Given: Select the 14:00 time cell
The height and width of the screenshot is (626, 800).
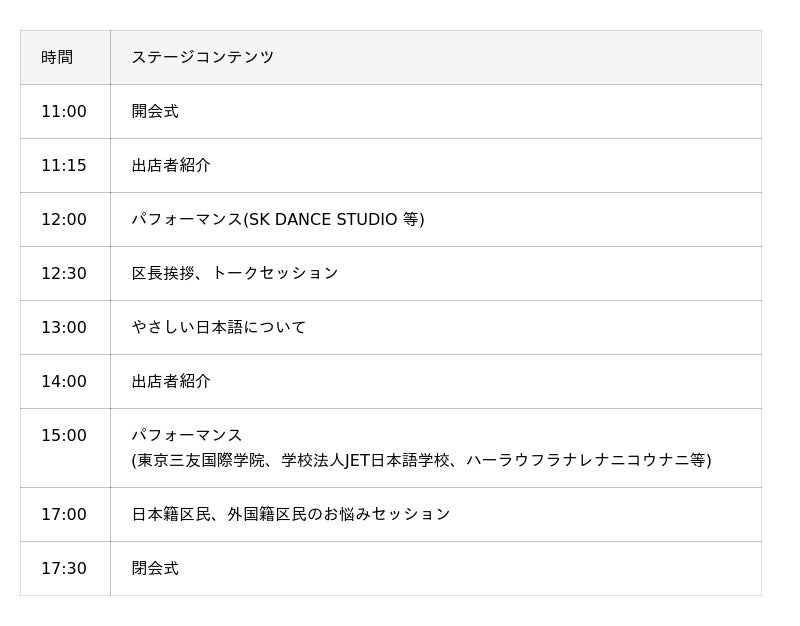Looking at the screenshot, I should point(64,382).
